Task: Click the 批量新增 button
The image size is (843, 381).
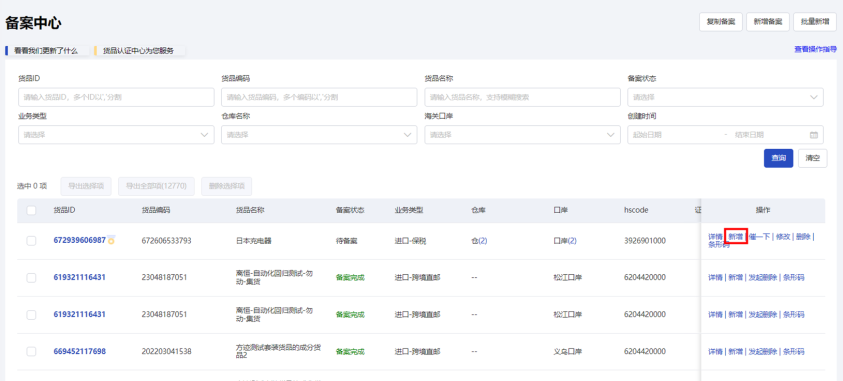Action: point(815,22)
